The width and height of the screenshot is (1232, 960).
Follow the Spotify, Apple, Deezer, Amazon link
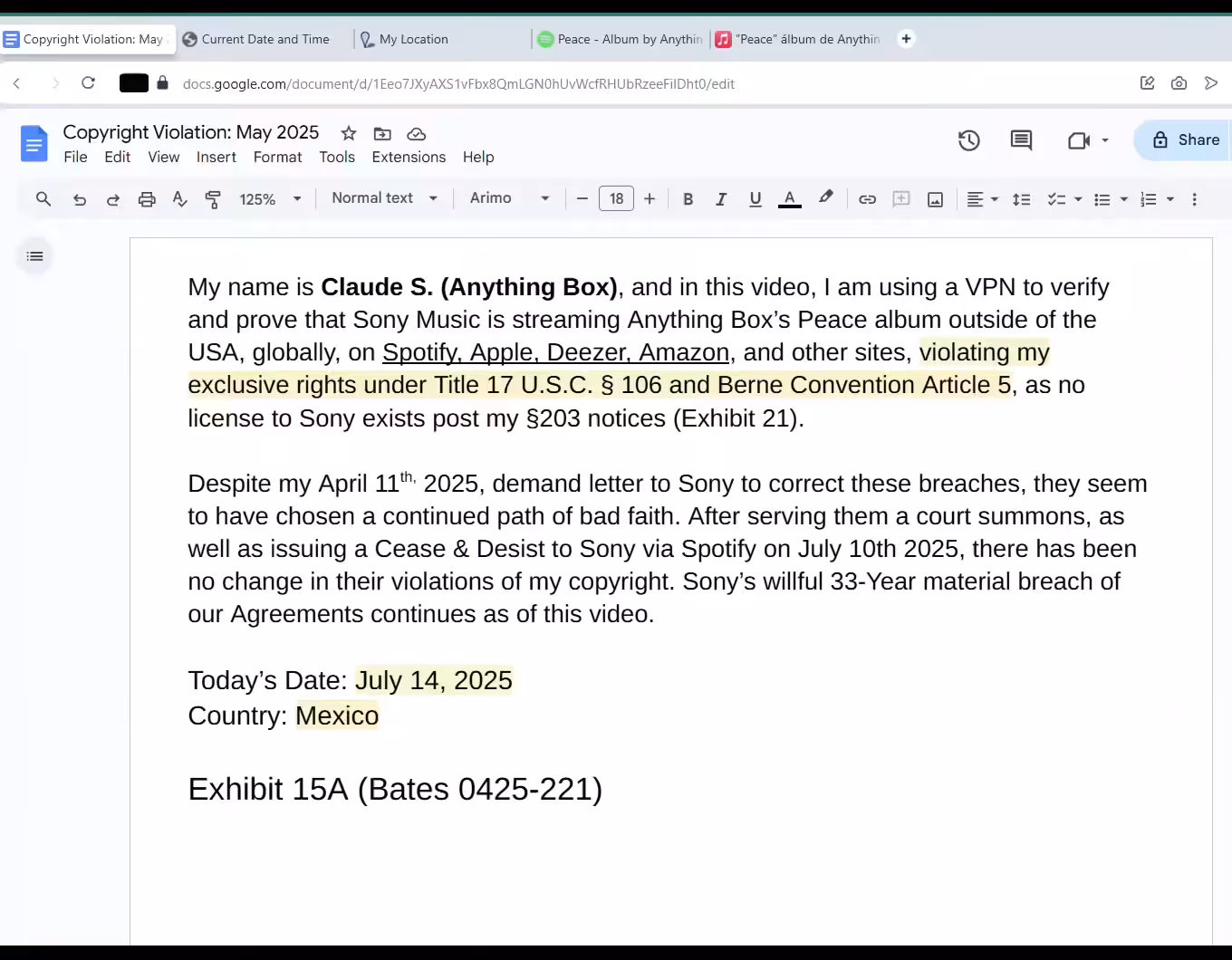555,352
